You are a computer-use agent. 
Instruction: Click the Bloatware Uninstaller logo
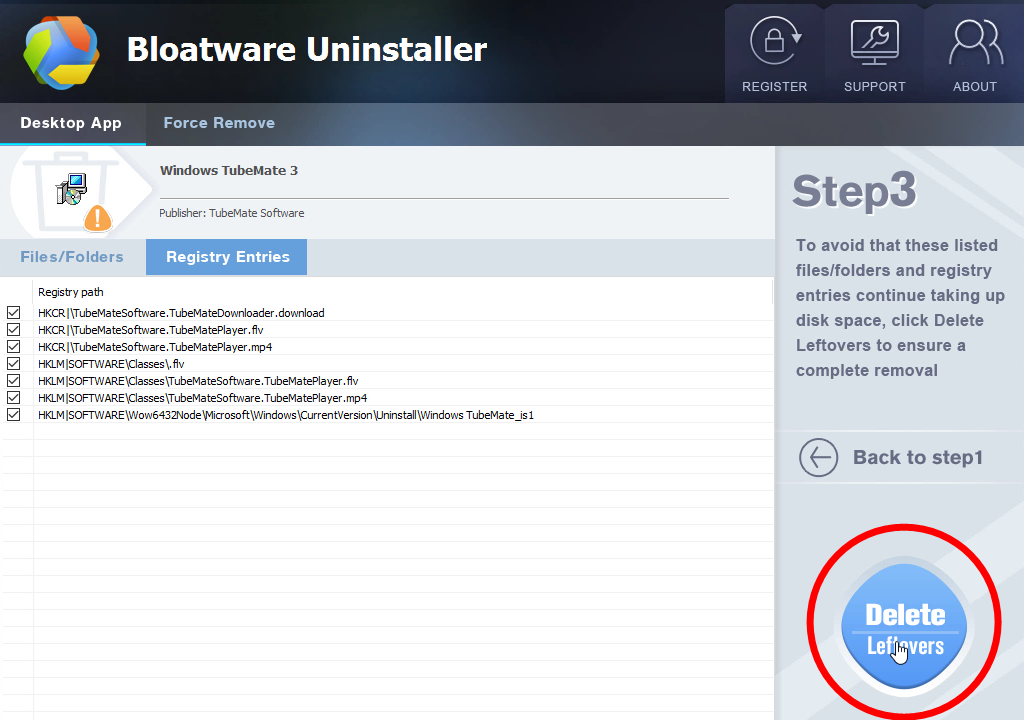tap(61, 52)
